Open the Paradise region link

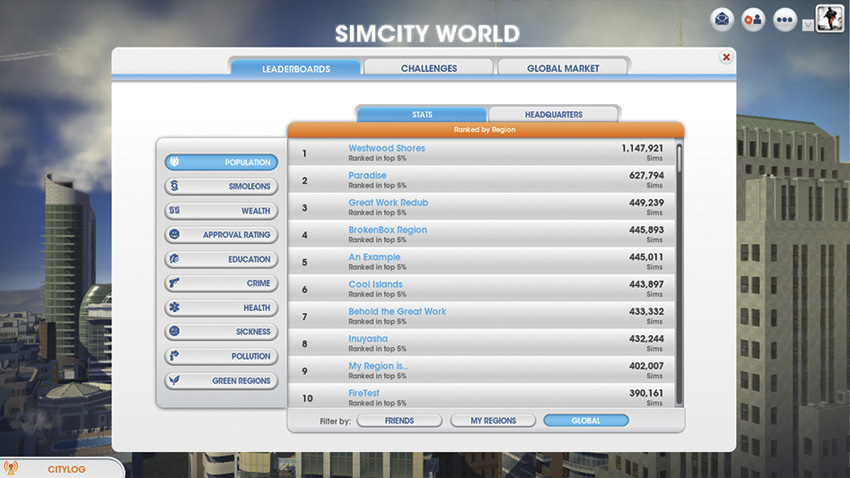click(x=367, y=175)
